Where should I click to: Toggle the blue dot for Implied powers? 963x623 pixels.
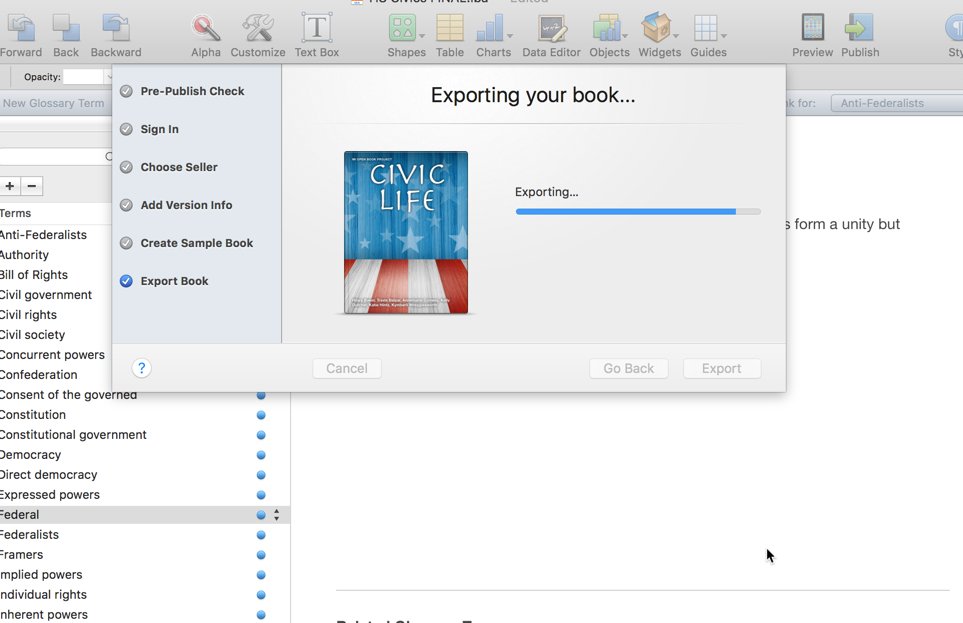pos(261,575)
